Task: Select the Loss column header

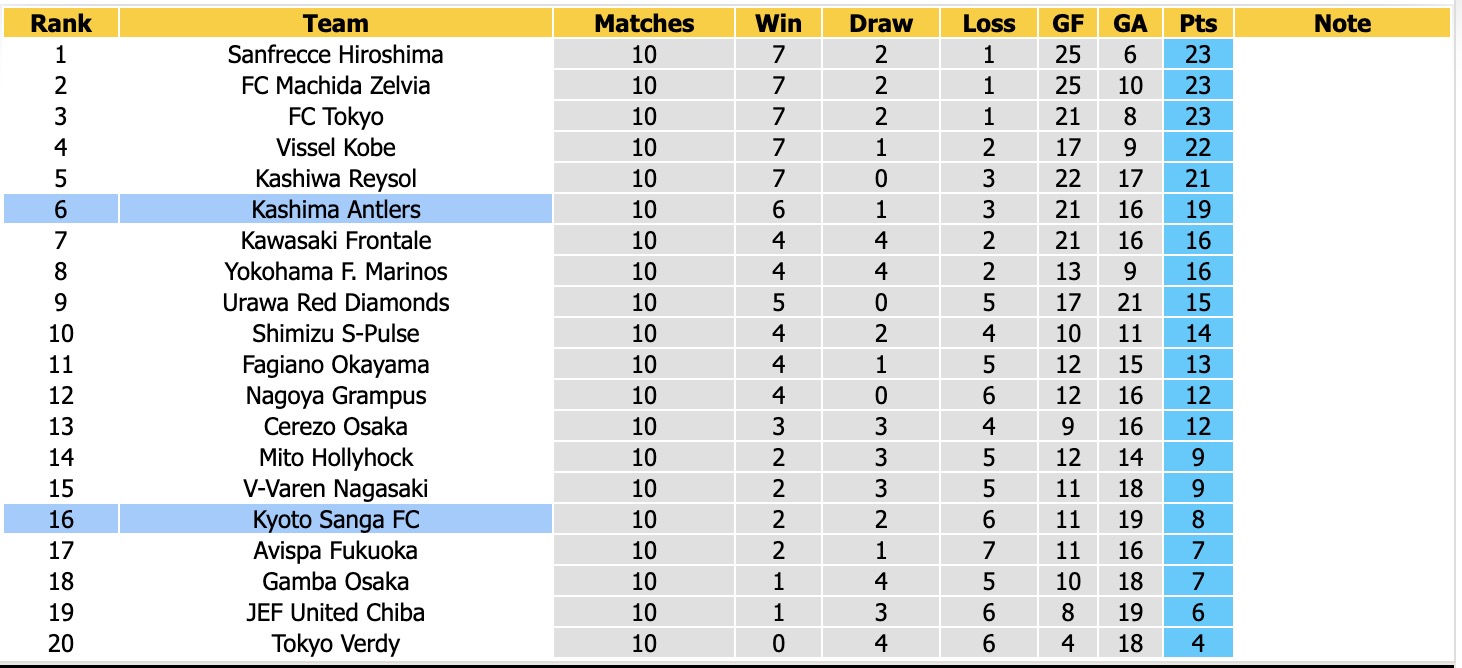Action: [x=989, y=23]
